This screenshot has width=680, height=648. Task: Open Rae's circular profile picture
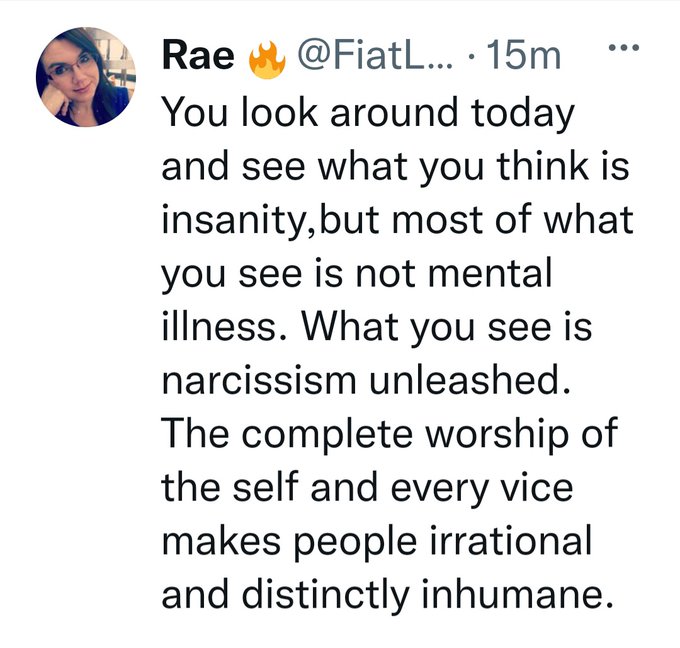coord(86,77)
